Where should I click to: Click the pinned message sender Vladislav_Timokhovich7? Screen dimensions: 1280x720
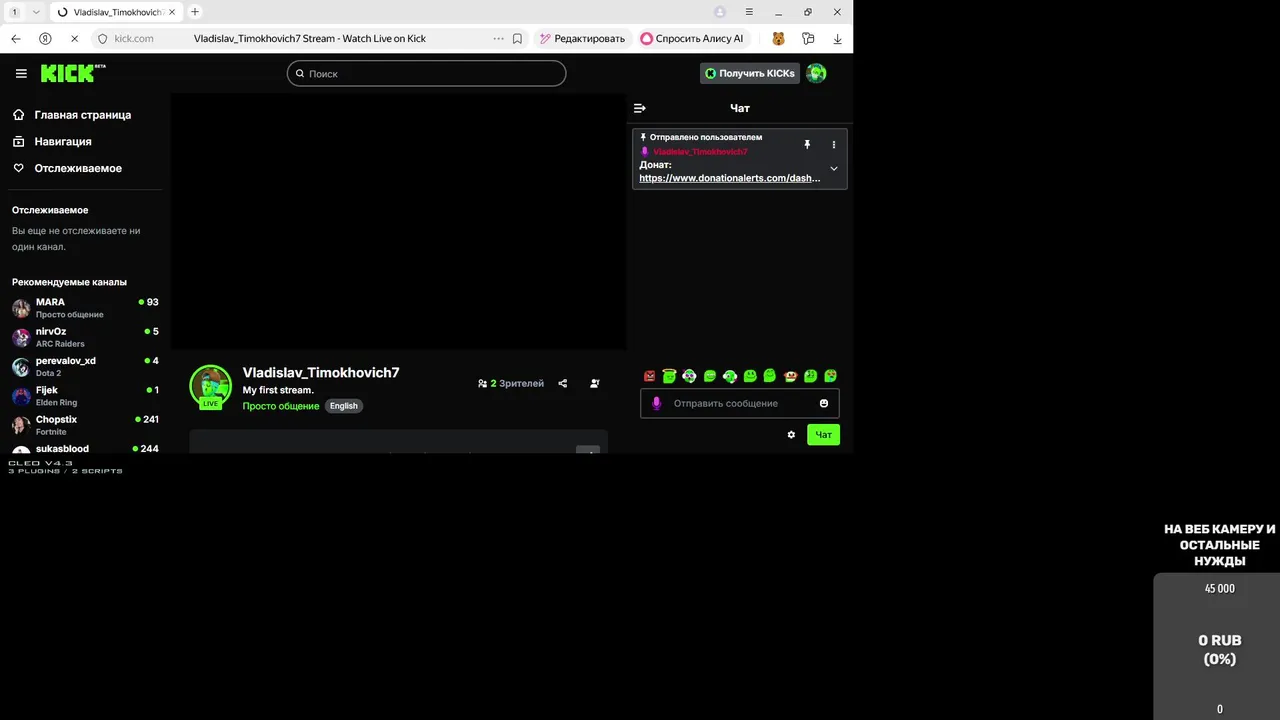click(x=700, y=152)
